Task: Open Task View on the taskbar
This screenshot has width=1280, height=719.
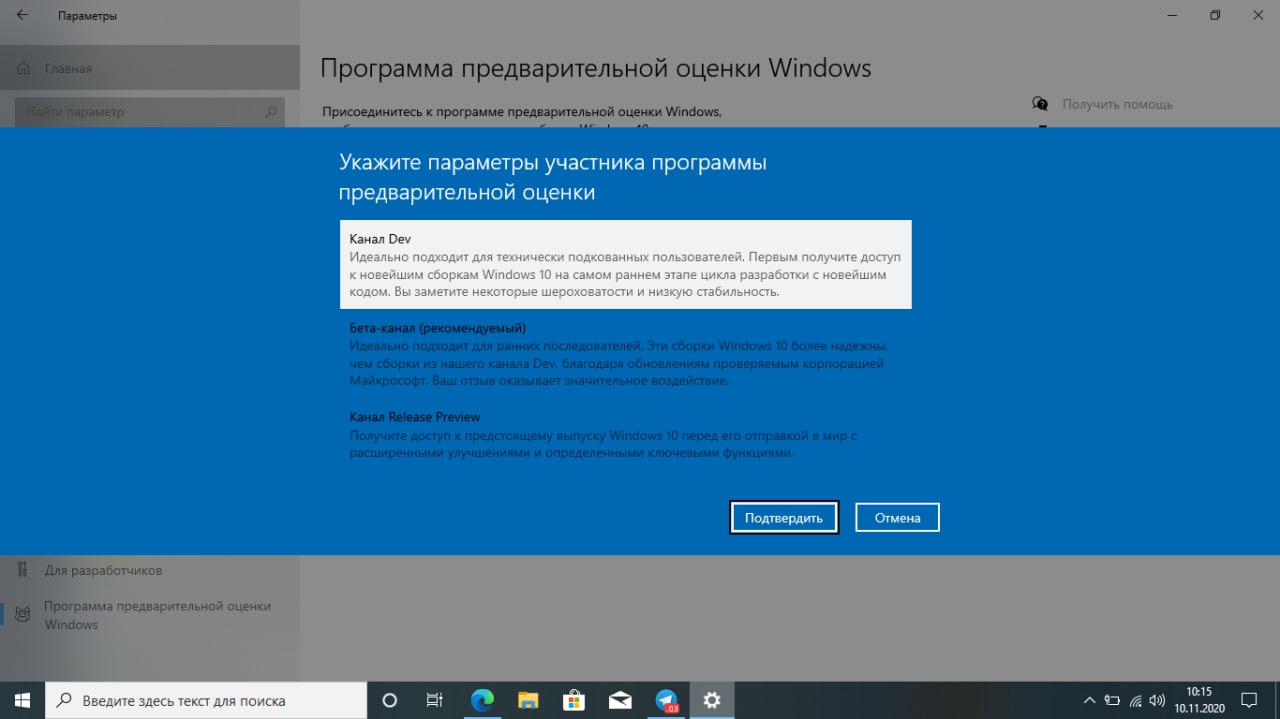Action: point(435,700)
